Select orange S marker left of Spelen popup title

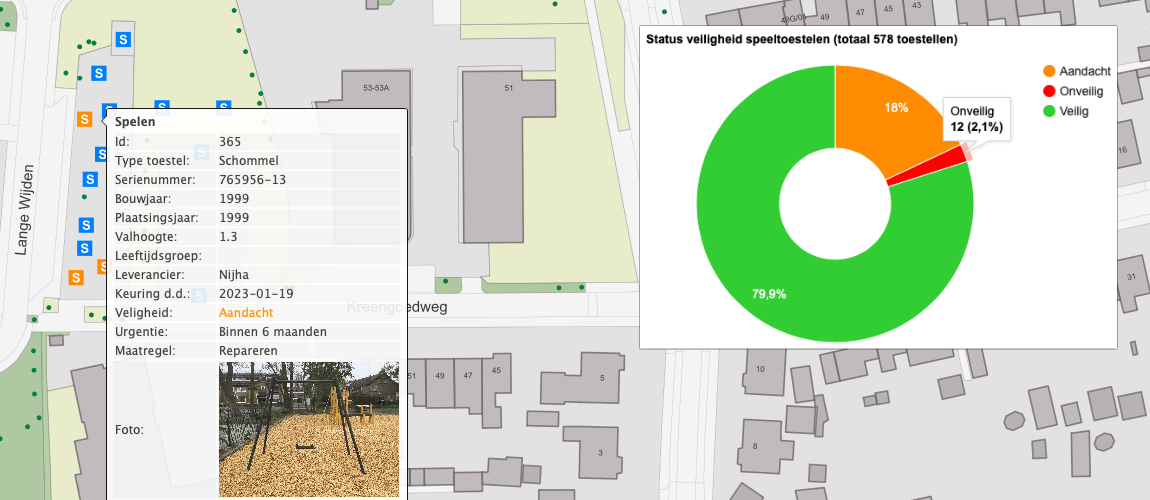[85, 118]
